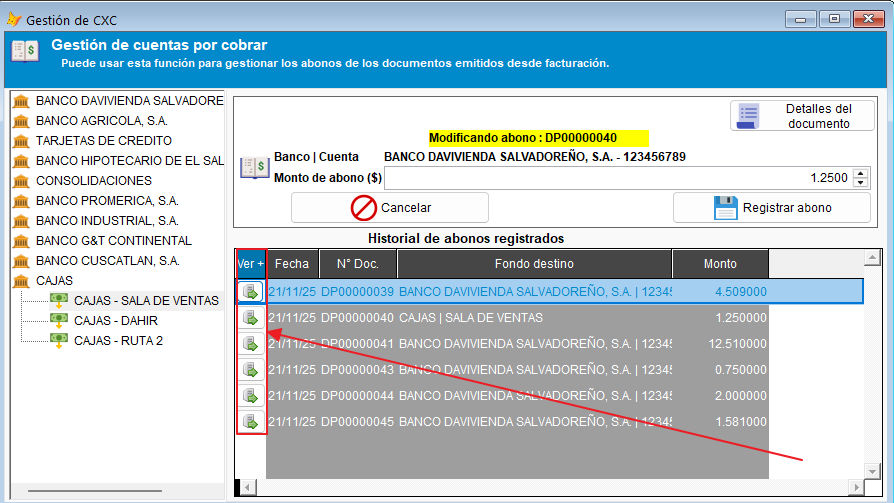
Task: Decrease Monto de abono with down arrow
Action: coord(860,182)
